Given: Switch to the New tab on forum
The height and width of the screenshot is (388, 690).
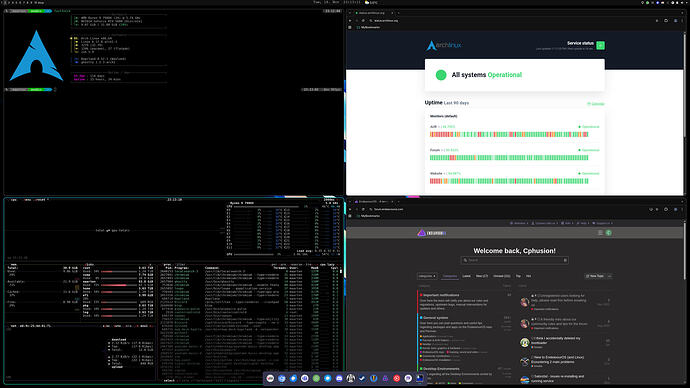Looking at the screenshot, I should point(482,276).
